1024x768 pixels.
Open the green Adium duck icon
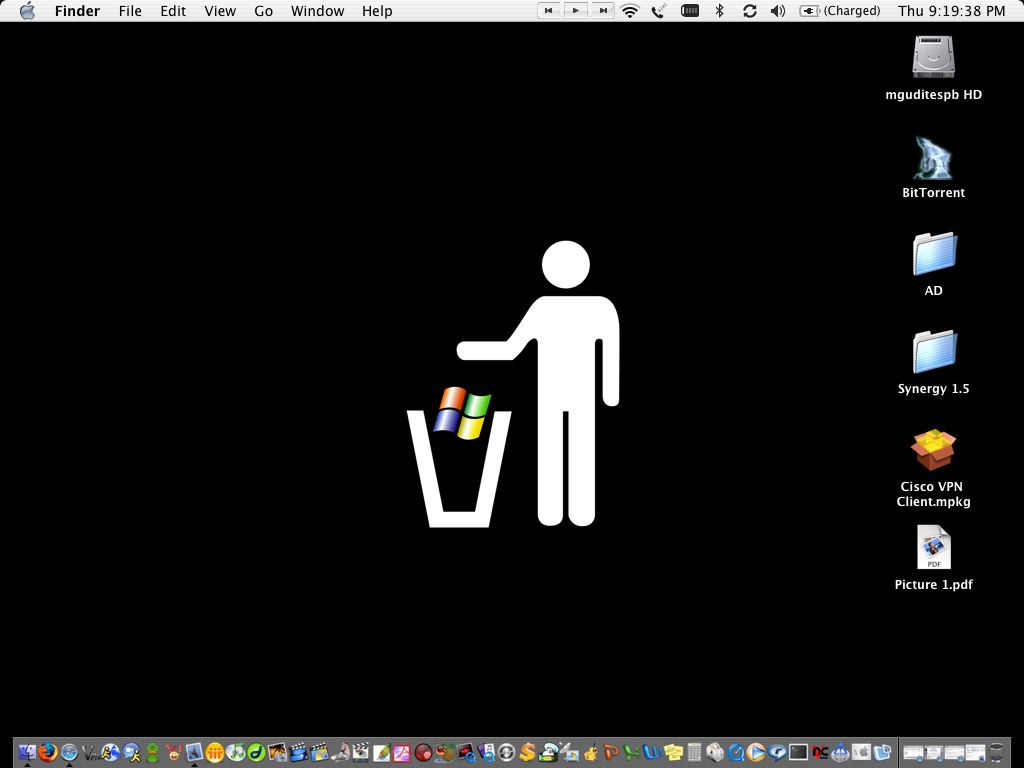point(152,752)
